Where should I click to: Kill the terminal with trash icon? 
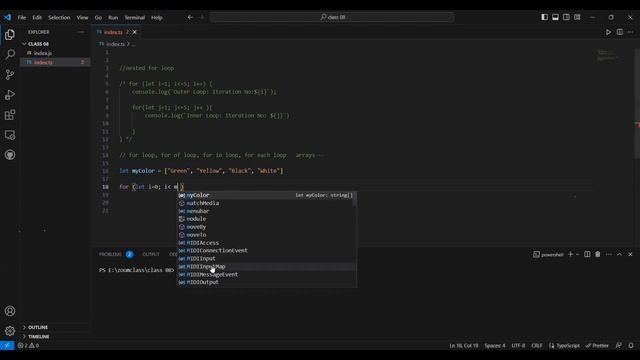click(598, 254)
